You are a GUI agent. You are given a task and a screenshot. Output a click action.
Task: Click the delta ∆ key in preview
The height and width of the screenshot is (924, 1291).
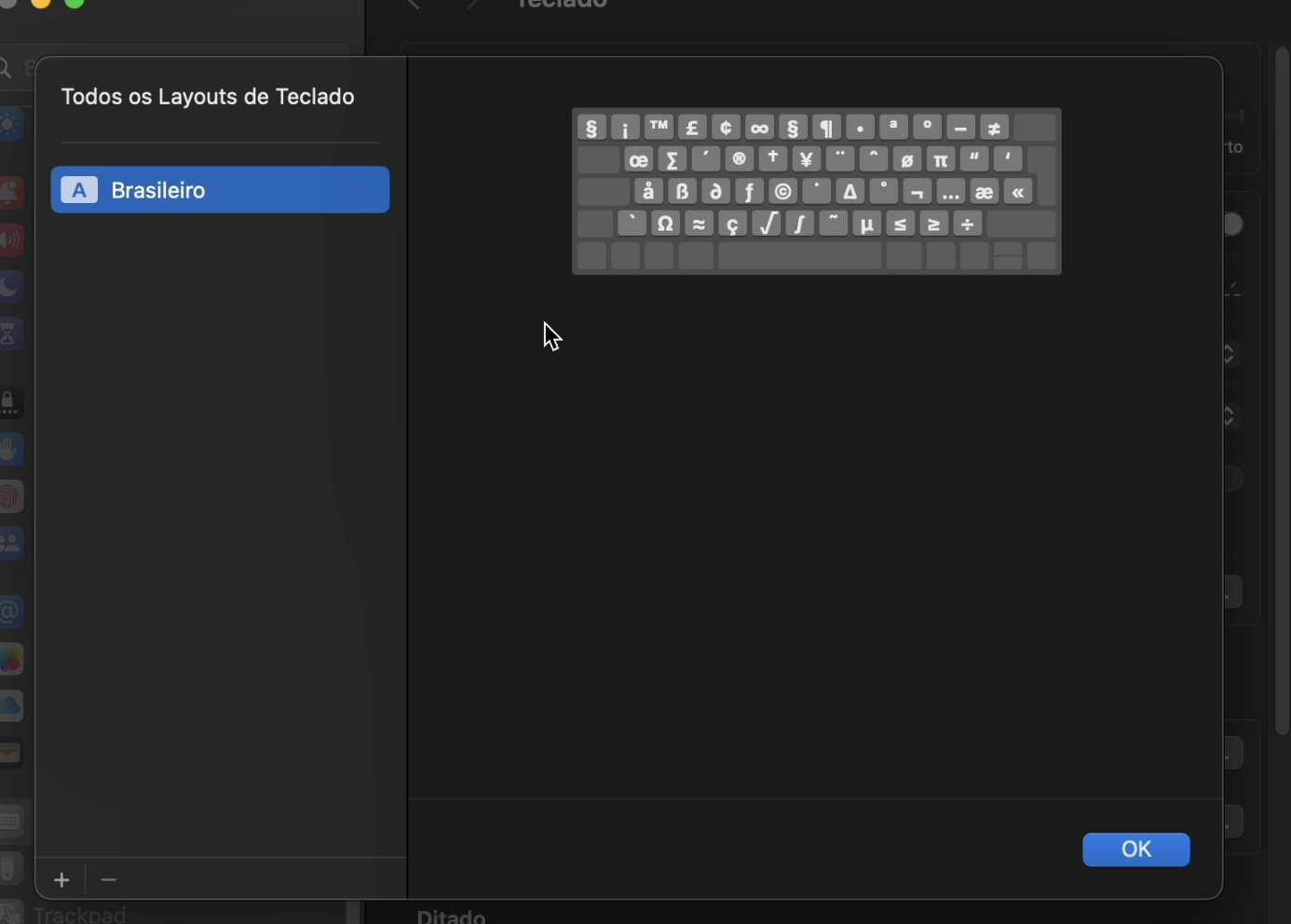(x=849, y=192)
